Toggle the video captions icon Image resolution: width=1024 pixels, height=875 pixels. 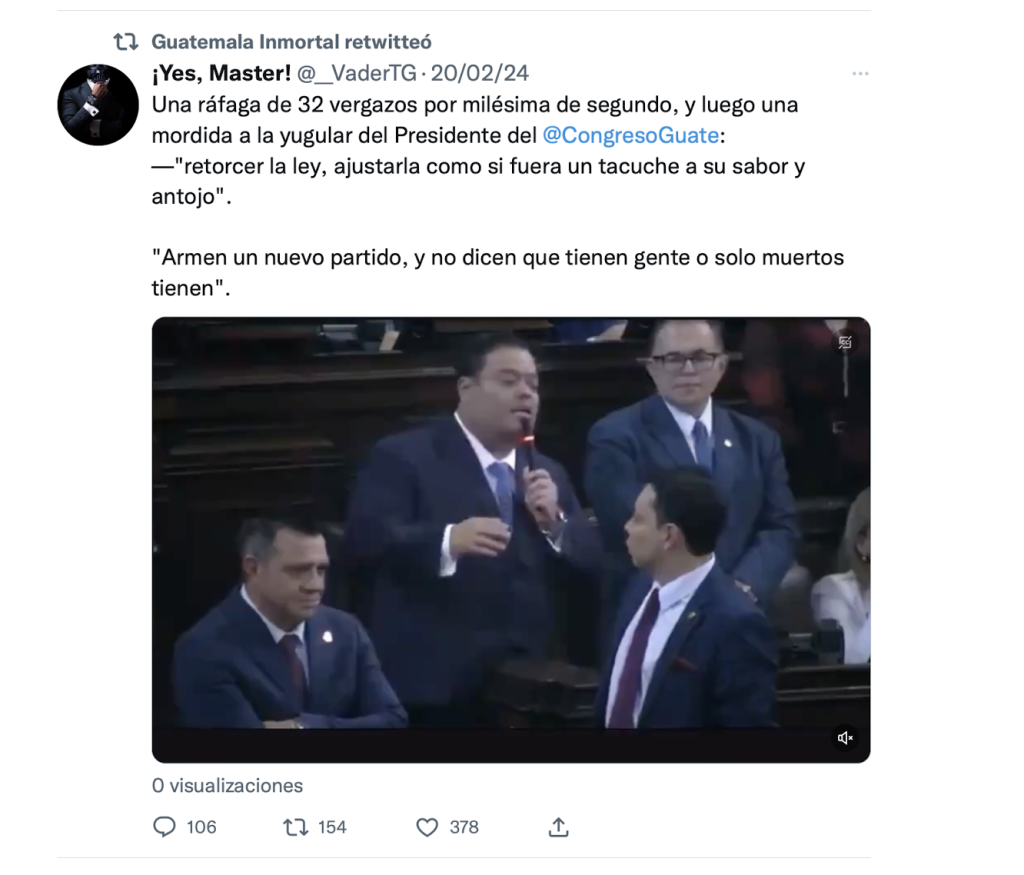click(x=845, y=342)
